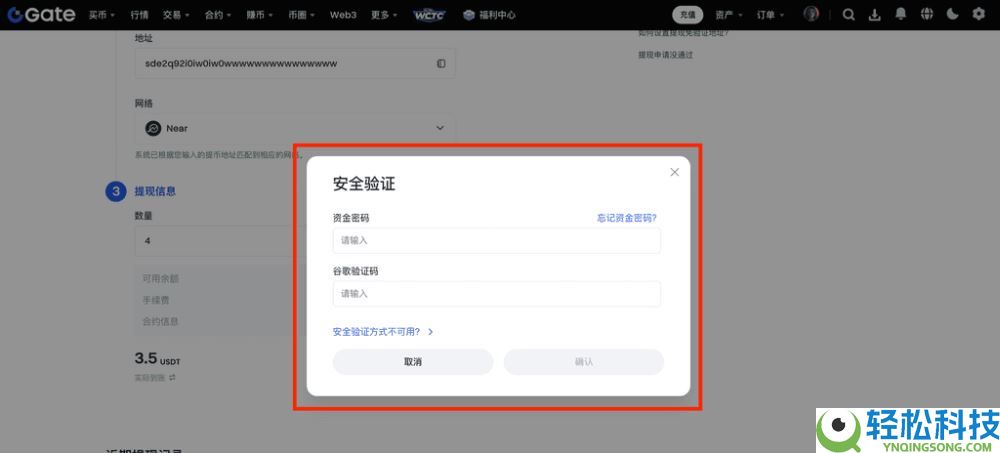Open notifications bell
This screenshot has width=1000, height=453.
coord(901,14)
